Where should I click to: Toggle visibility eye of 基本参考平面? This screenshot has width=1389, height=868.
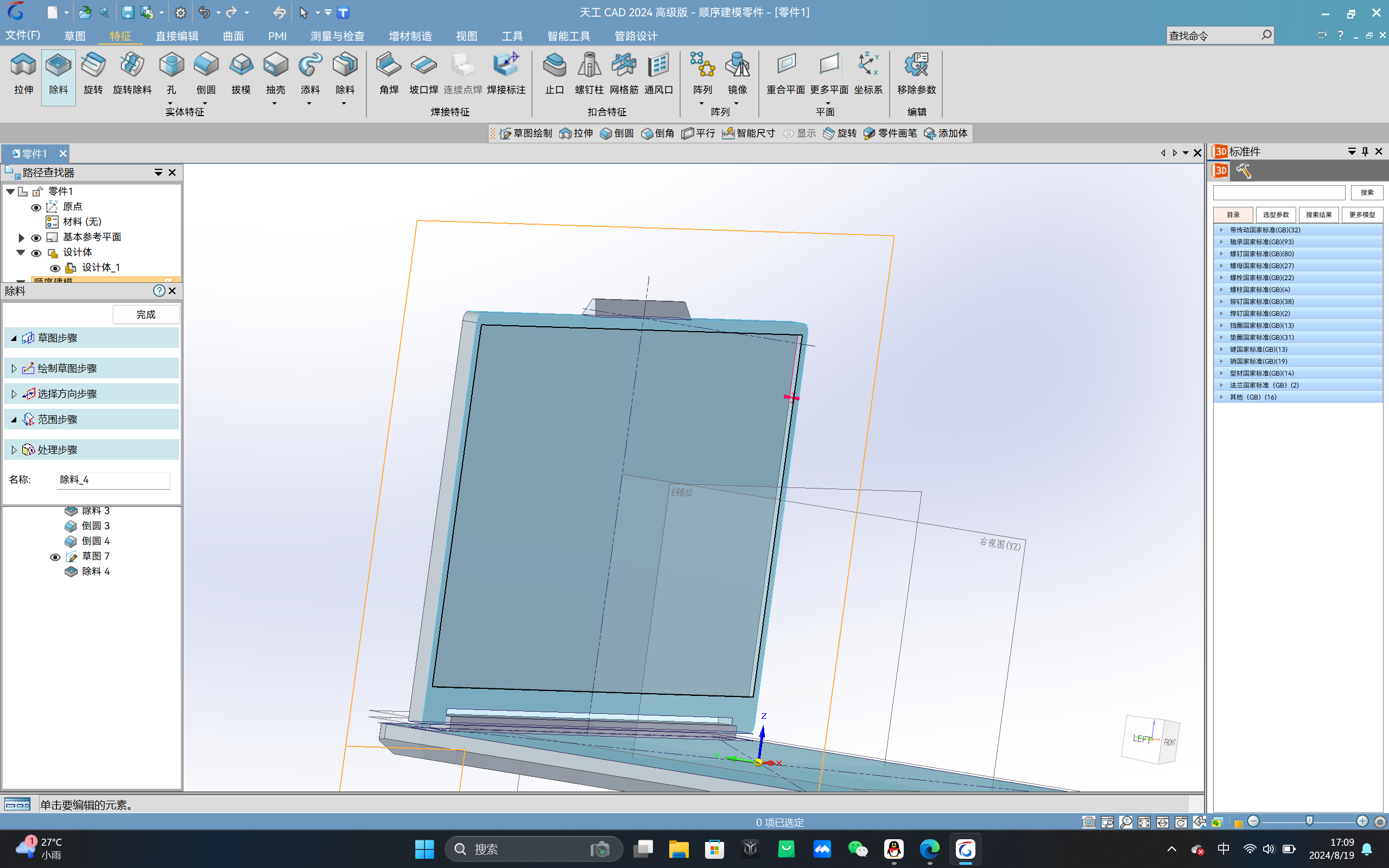point(36,238)
